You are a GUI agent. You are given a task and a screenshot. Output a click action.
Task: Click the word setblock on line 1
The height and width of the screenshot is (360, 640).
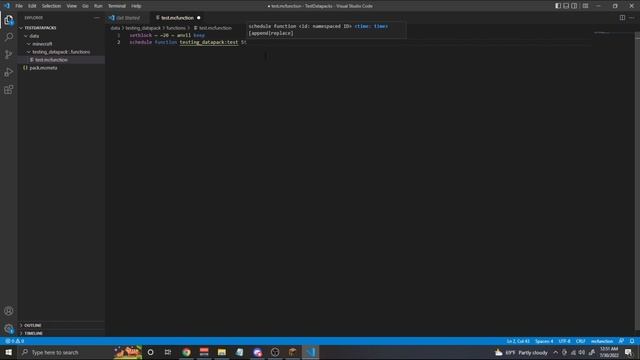pyautogui.click(x=140, y=35)
